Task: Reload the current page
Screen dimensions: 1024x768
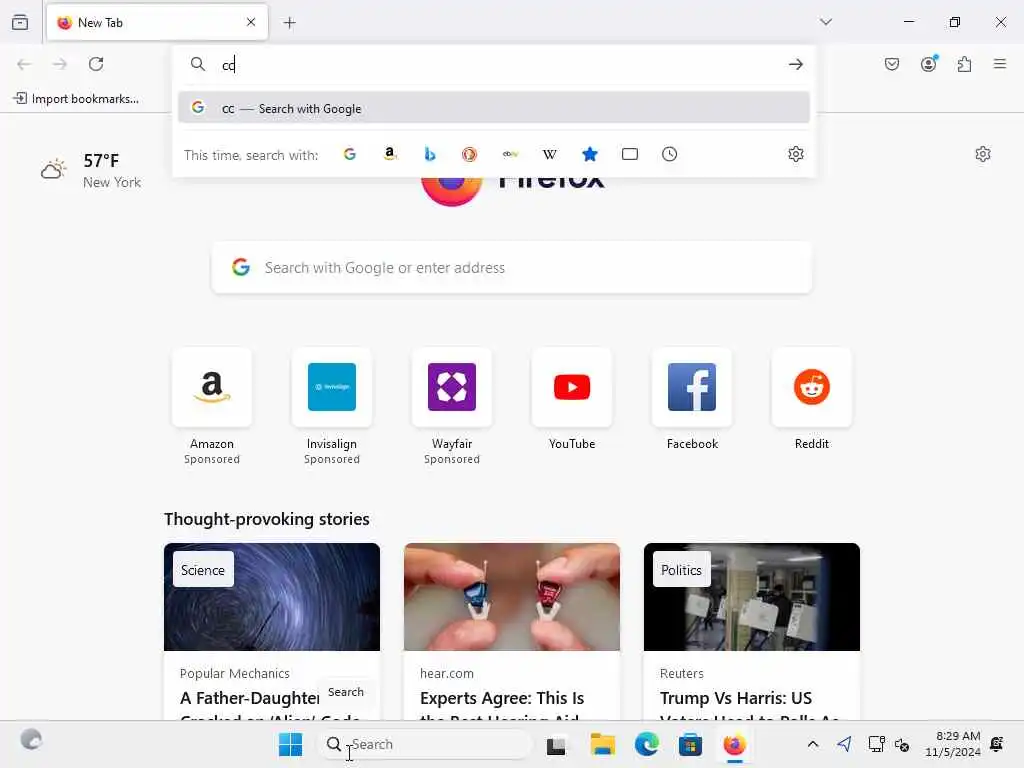Action: (x=96, y=64)
